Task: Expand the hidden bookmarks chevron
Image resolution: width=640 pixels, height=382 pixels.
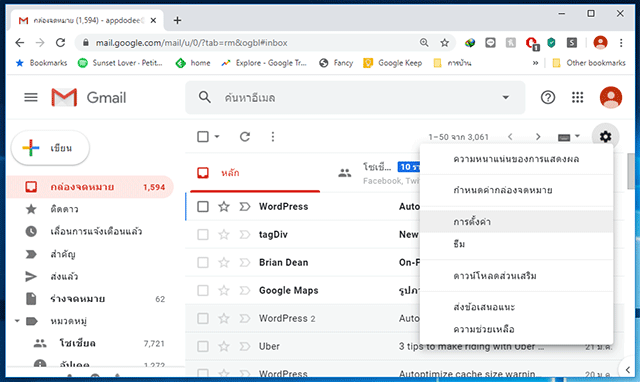Action: (x=536, y=63)
